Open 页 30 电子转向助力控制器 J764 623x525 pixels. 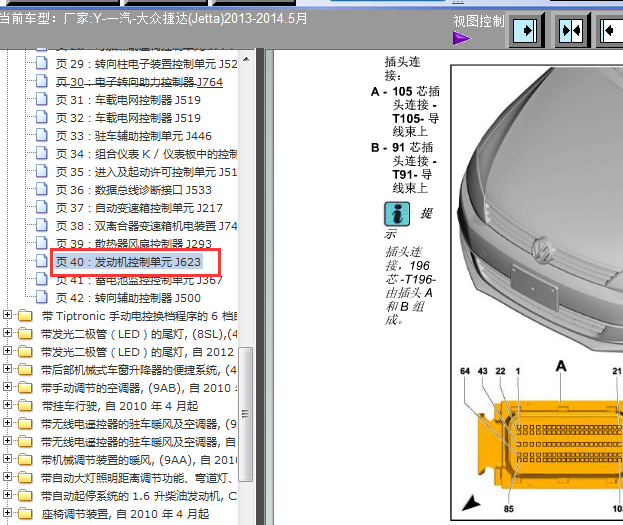(x=139, y=82)
